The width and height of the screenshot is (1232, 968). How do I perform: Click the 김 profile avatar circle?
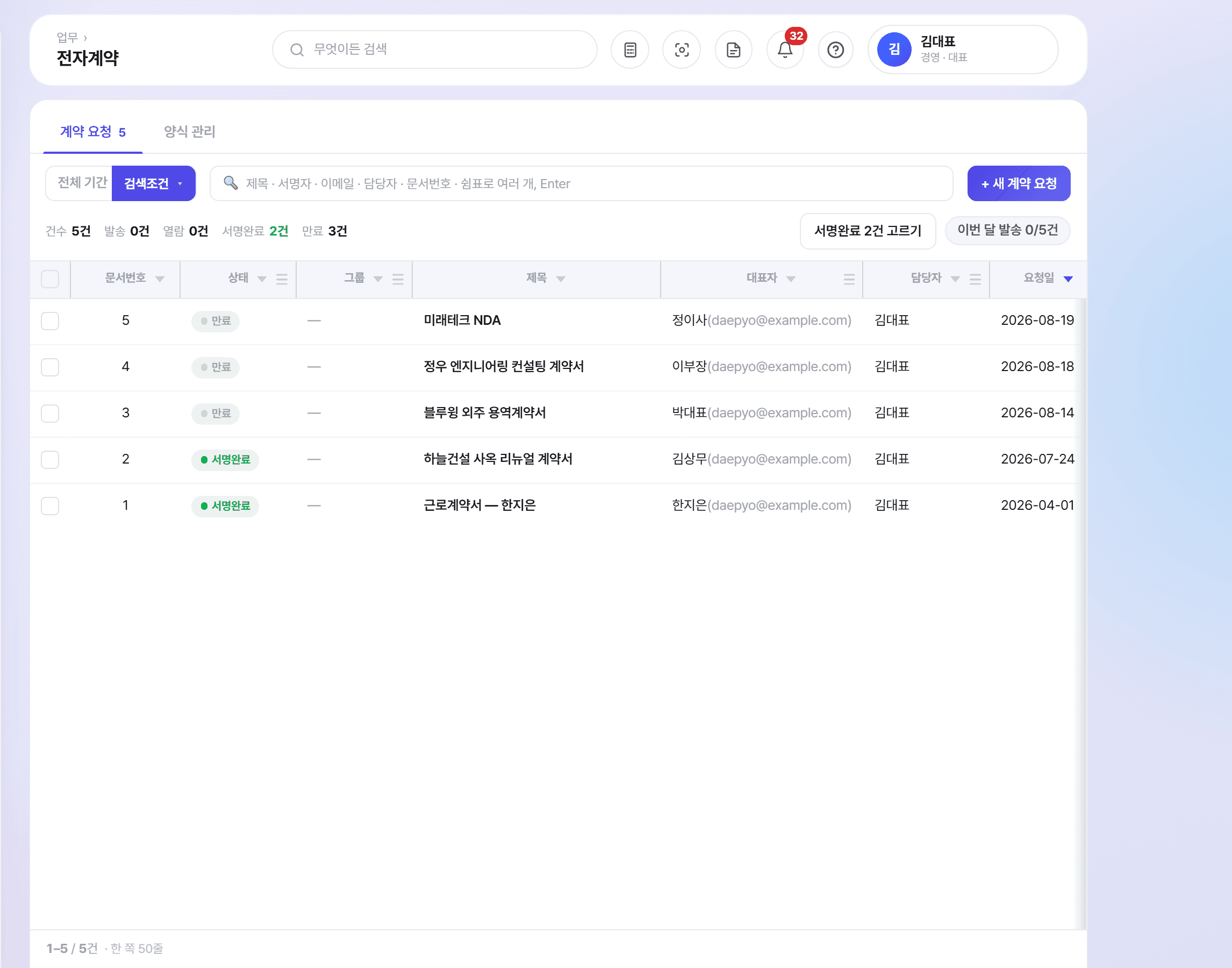pos(894,49)
